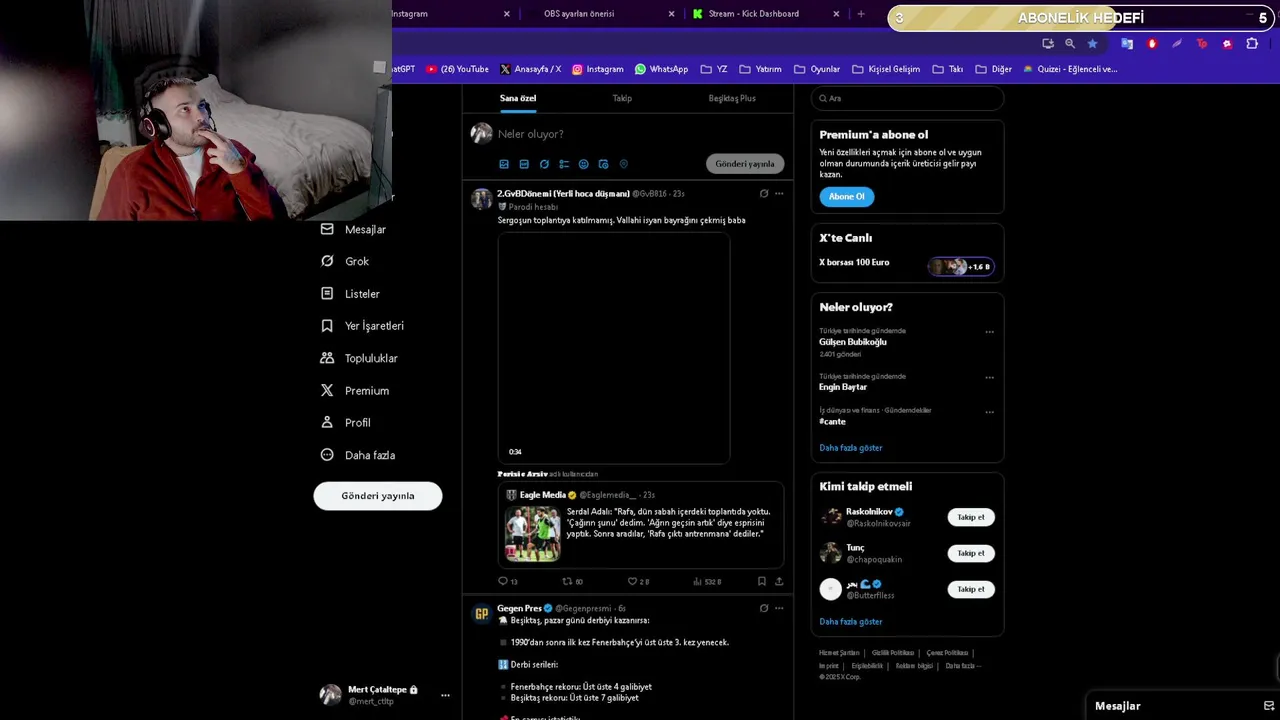Click the Grok enhance icon in composer
This screenshot has height=720, width=1280.
544,164
